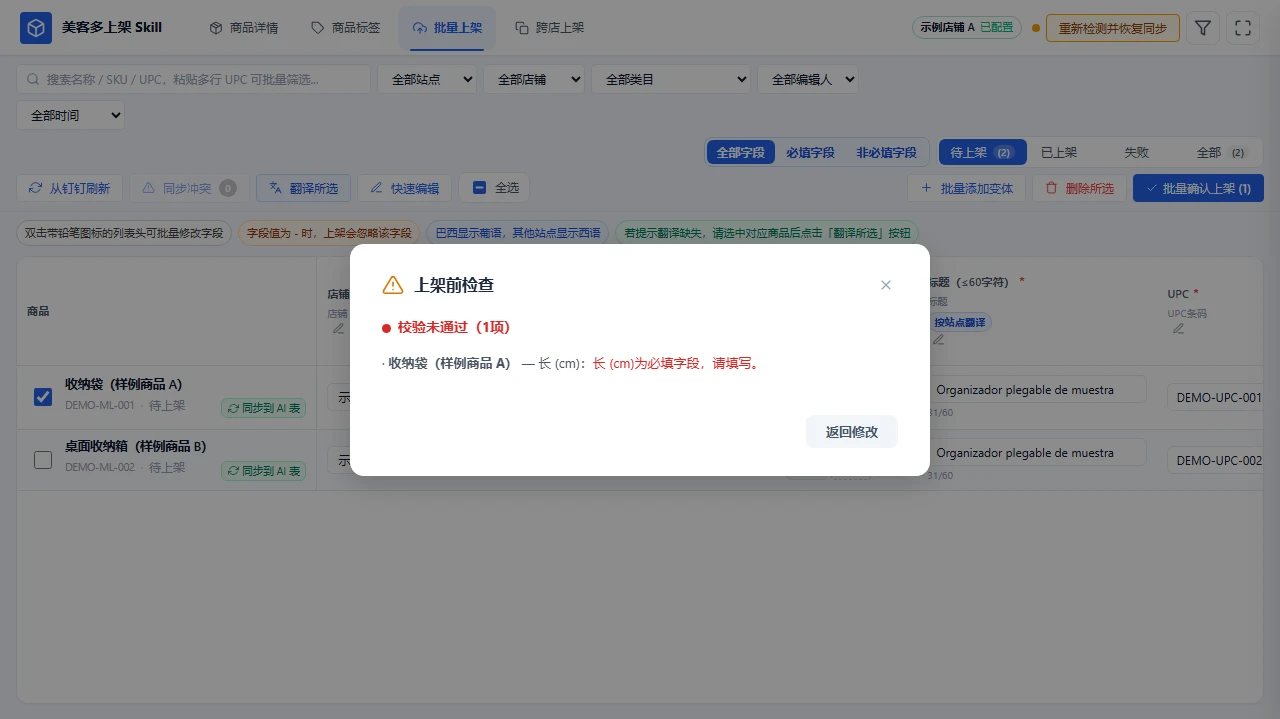
Task: Click the 巴西显示葡语 hint chip
Action: pos(518,233)
